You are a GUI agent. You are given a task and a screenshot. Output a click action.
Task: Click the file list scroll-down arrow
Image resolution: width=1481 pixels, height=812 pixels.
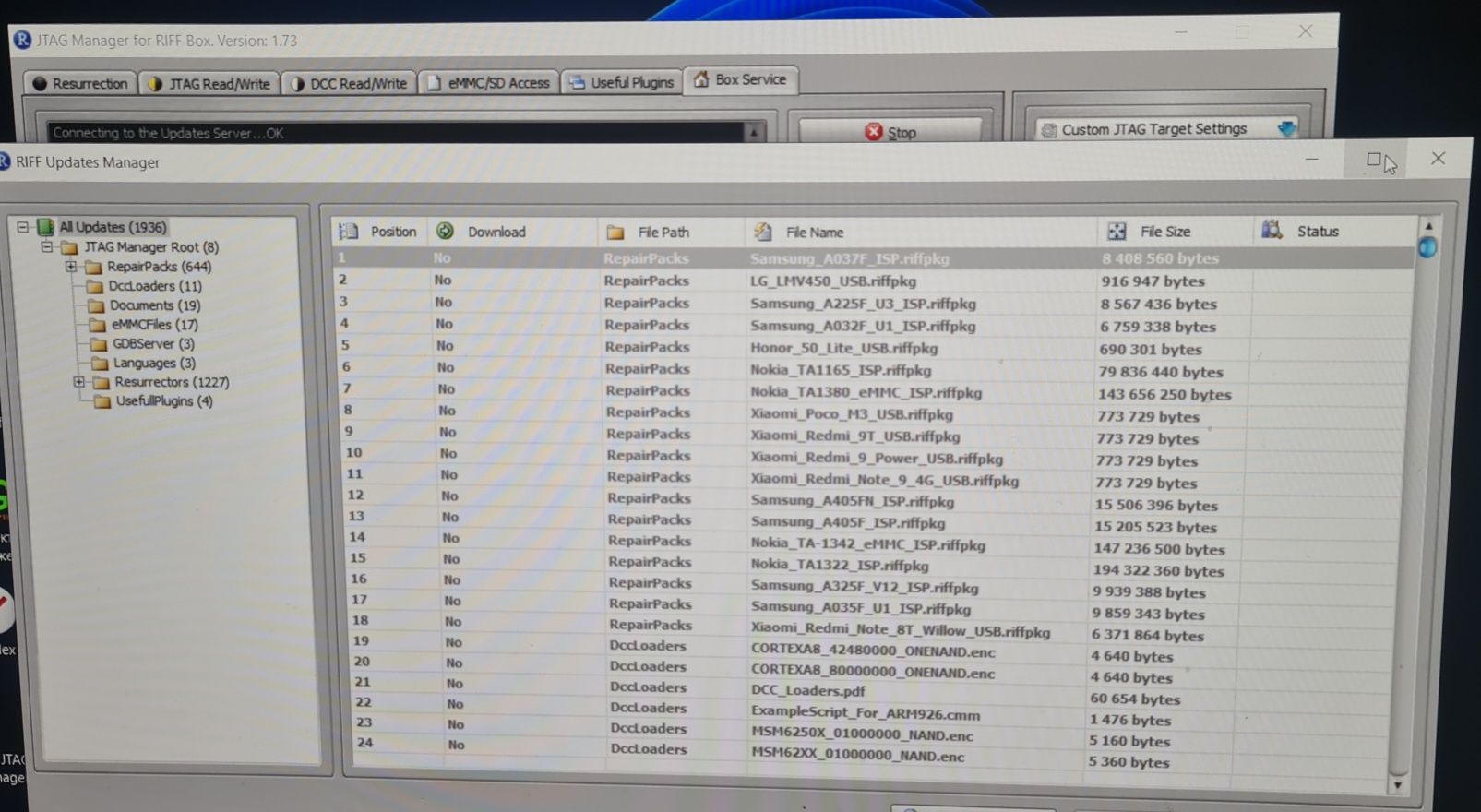pos(1398,785)
